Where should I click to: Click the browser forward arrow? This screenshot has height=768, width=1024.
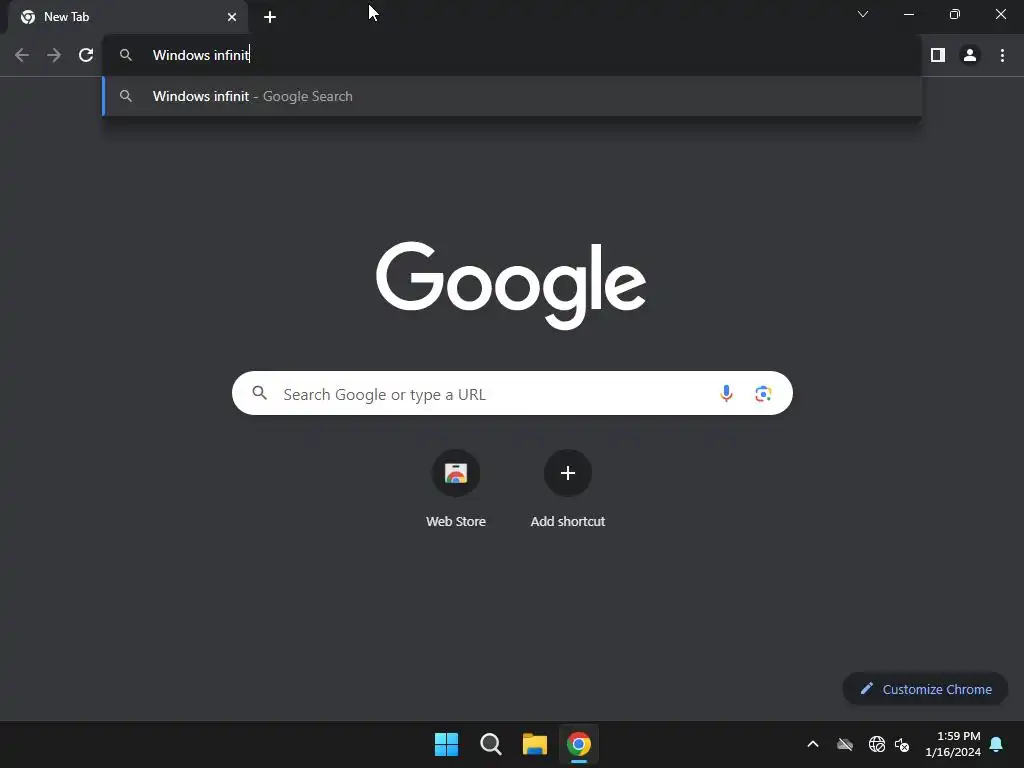tap(54, 55)
